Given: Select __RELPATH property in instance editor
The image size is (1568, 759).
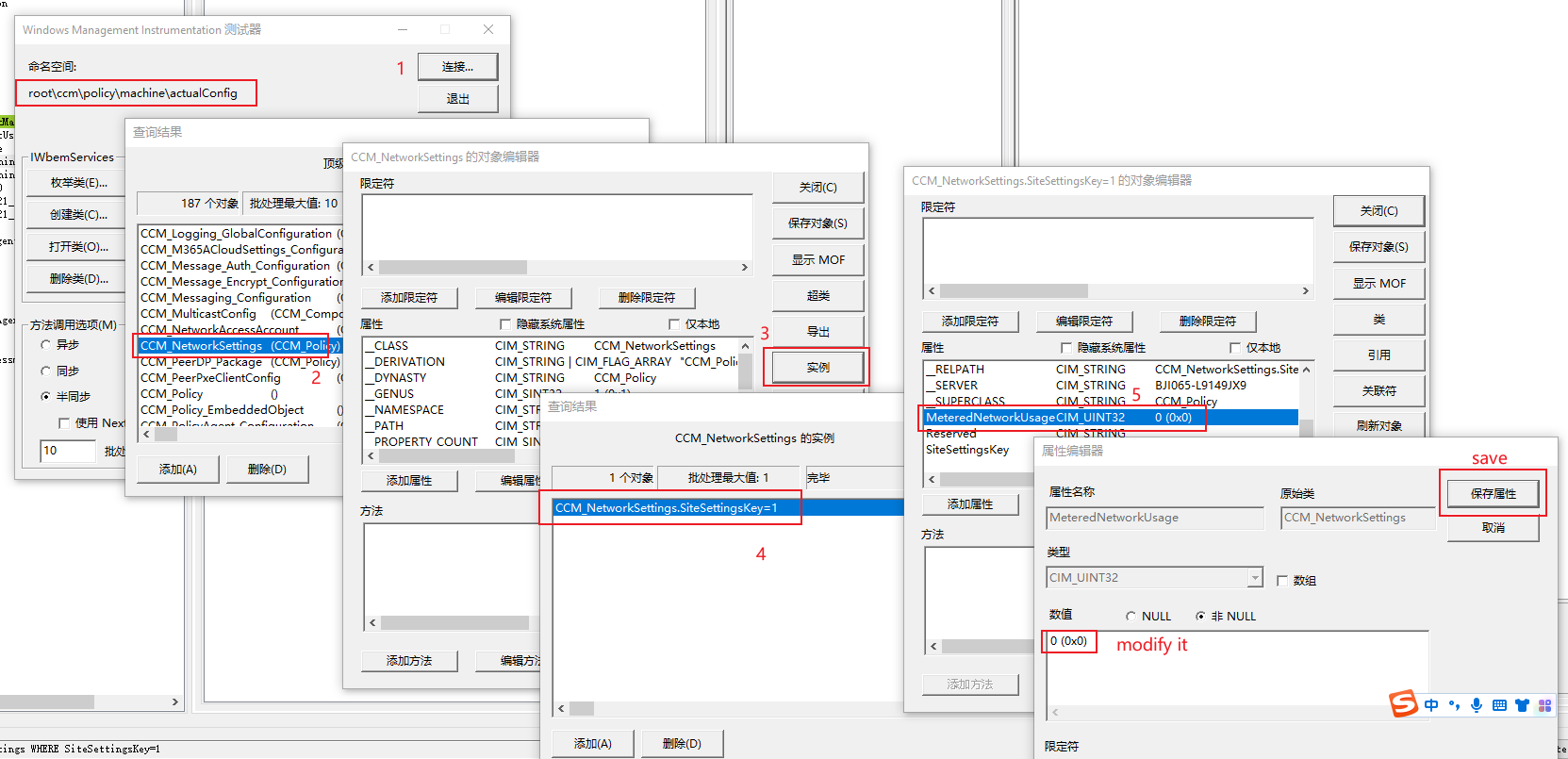Looking at the screenshot, I should pos(1112,370).
